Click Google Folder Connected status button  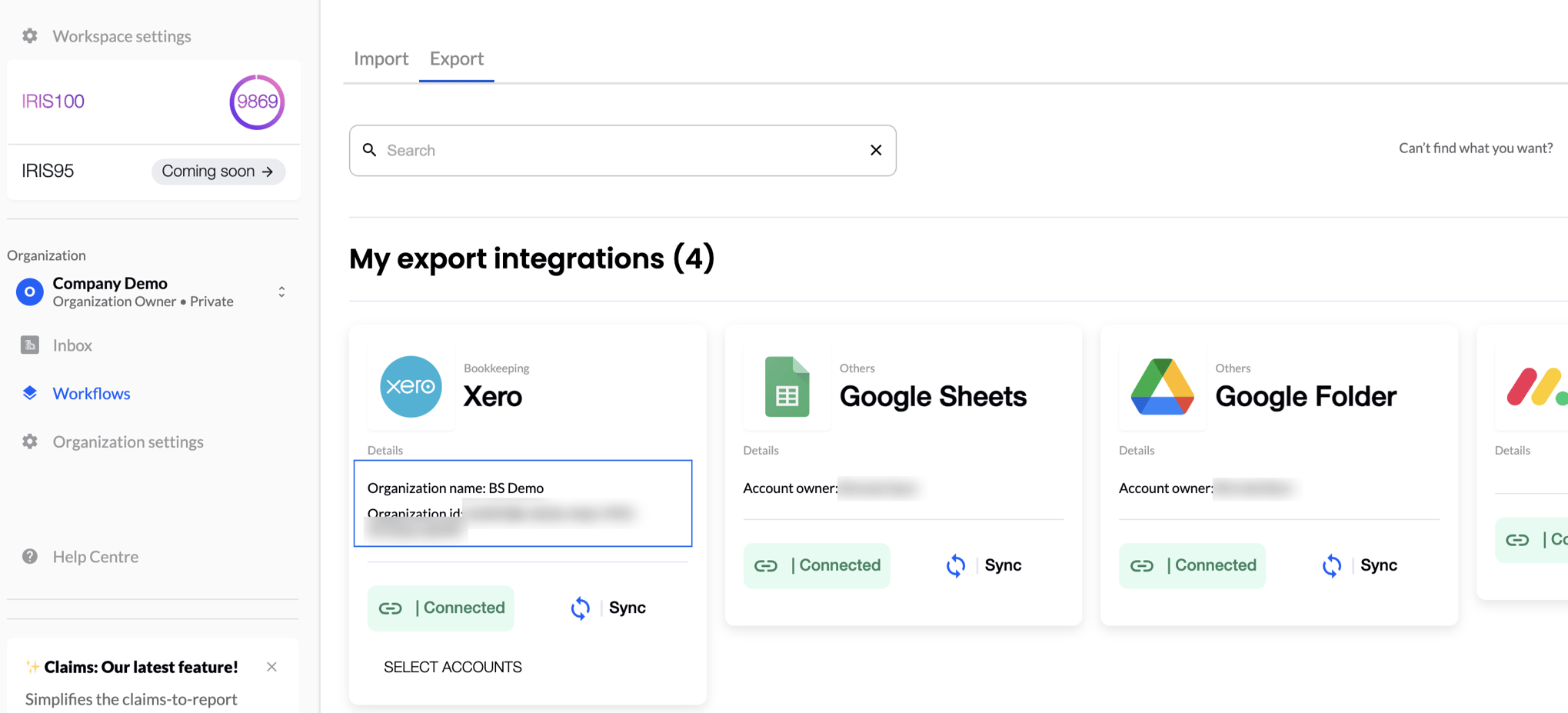coord(1192,565)
